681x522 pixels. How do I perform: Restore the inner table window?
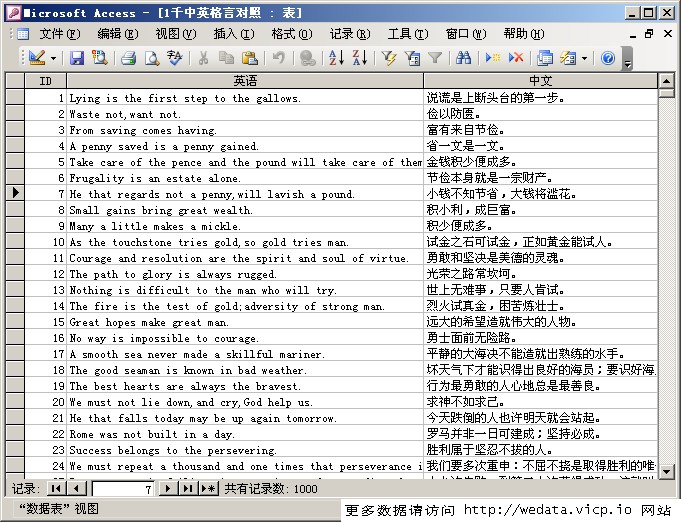pyautogui.click(x=650, y=33)
